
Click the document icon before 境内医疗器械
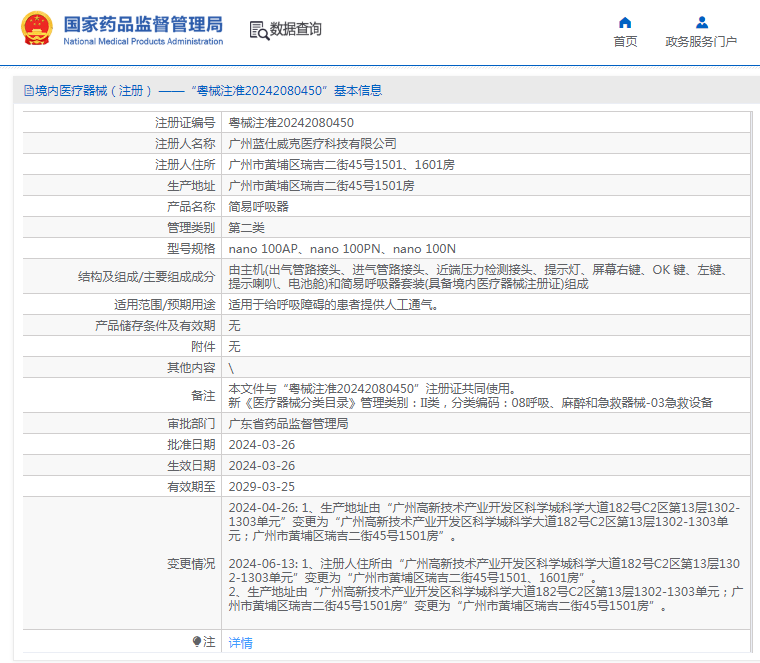(29, 91)
